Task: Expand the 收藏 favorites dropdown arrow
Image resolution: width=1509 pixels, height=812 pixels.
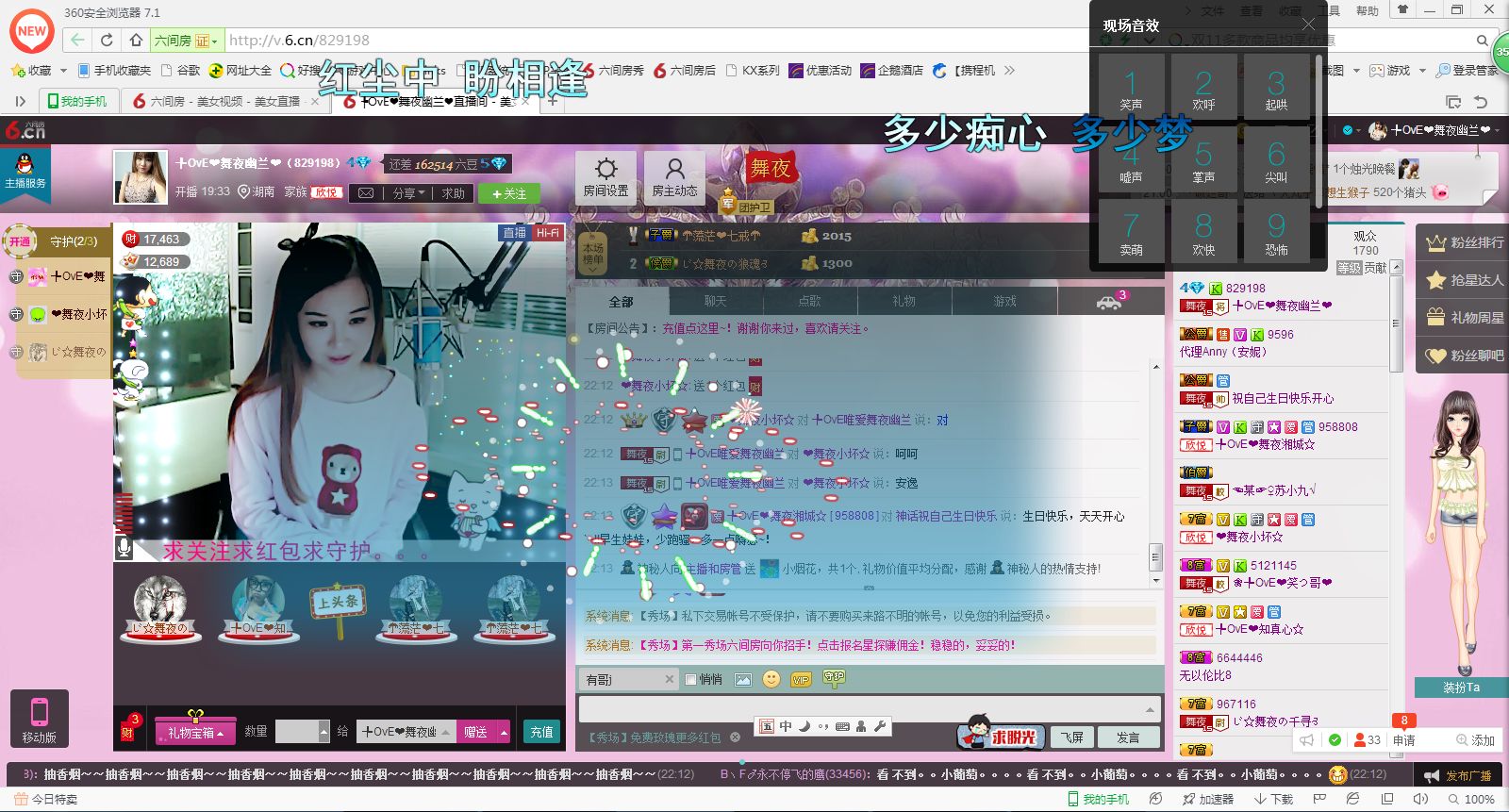Action: 63,71
